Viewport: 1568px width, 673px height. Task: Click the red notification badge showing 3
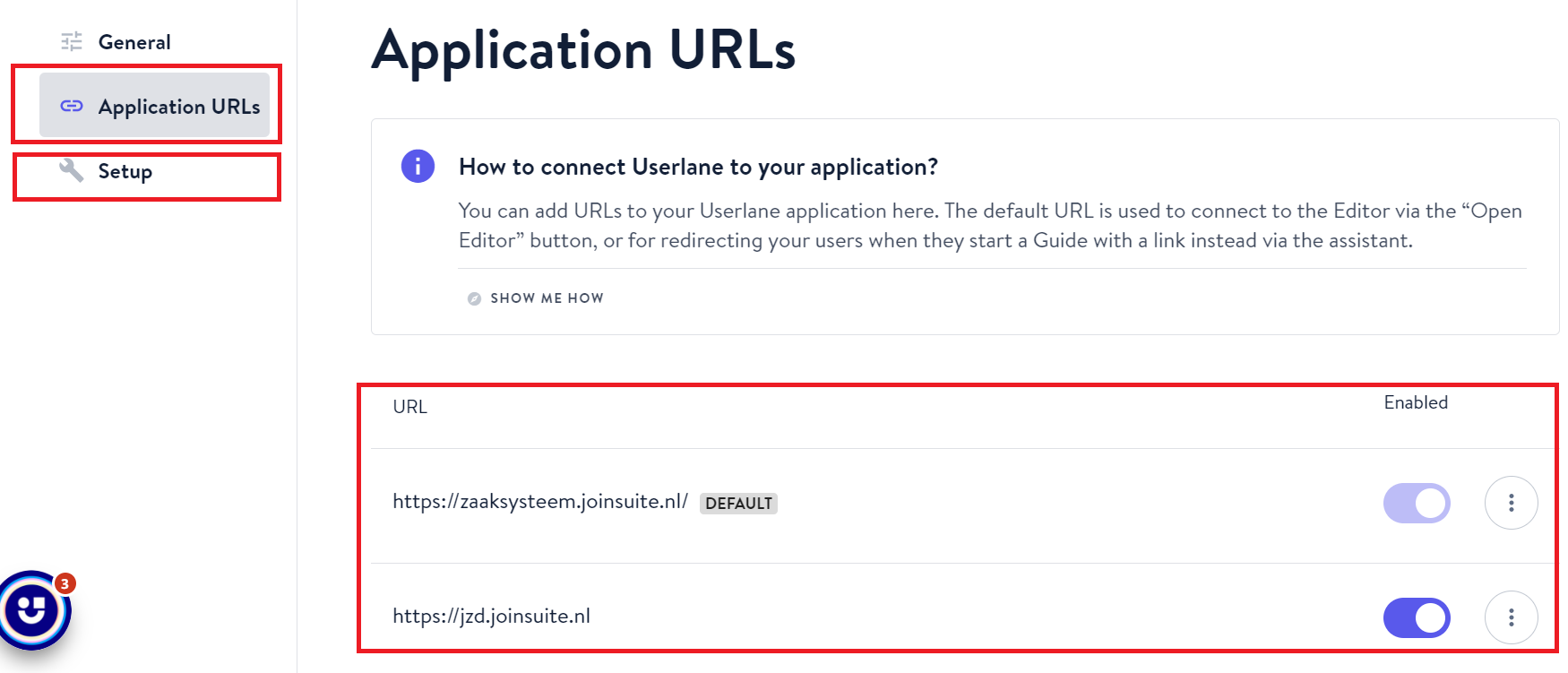coord(65,583)
